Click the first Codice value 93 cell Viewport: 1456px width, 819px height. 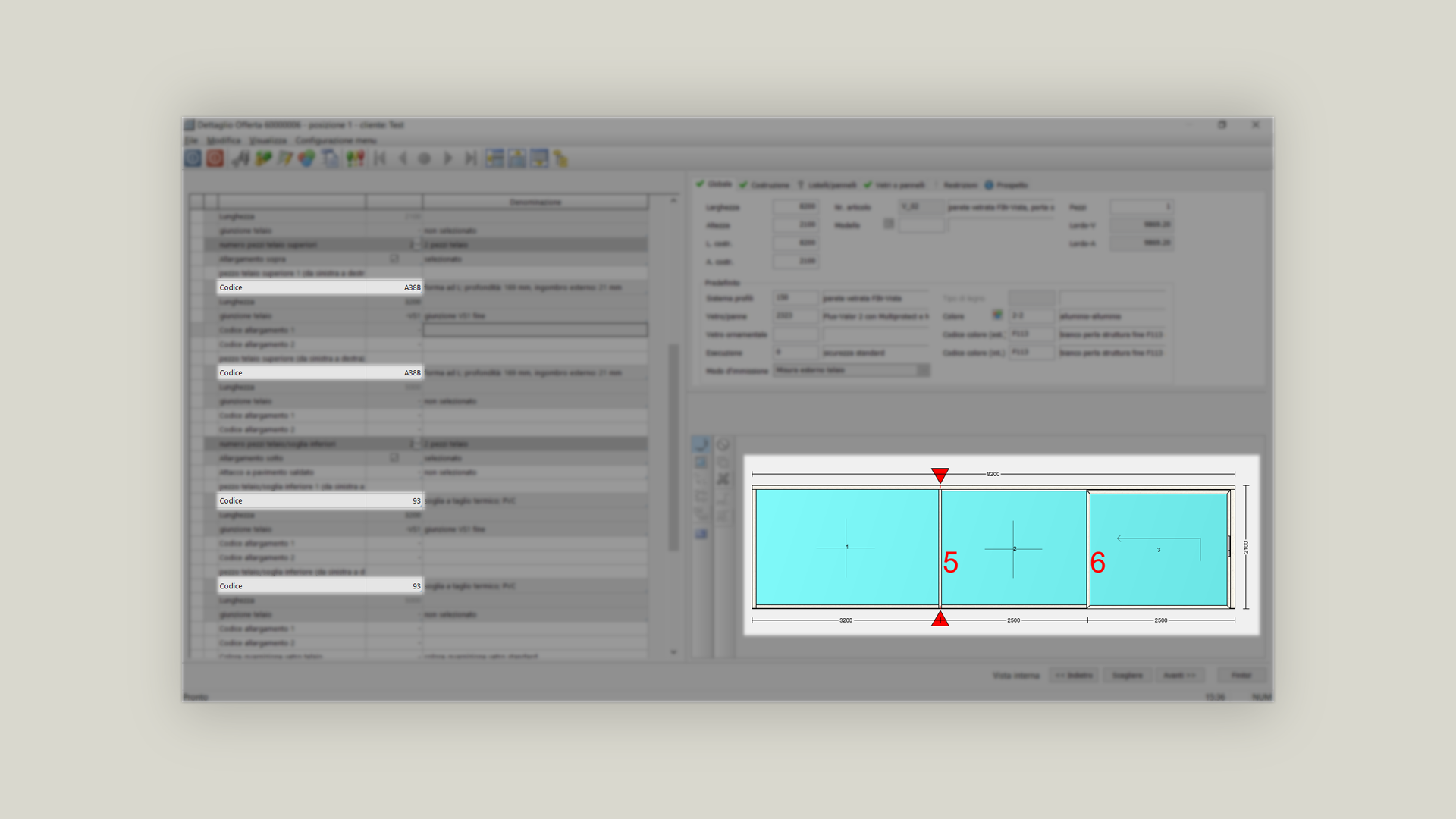pyautogui.click(x=394, y=500)
